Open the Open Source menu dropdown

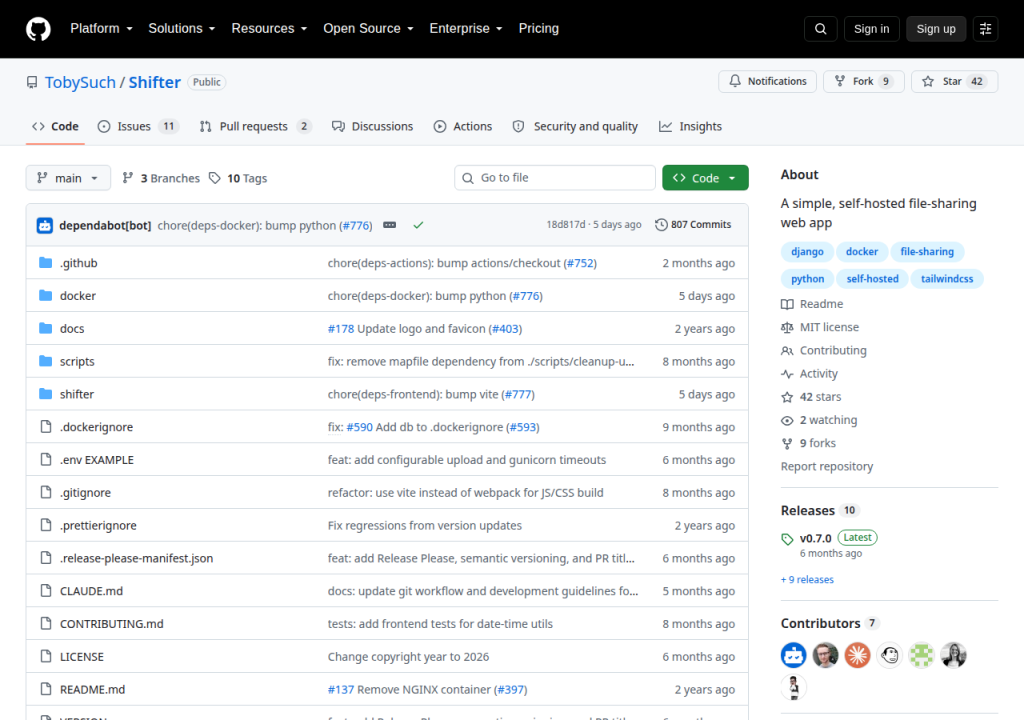(368, 29)
